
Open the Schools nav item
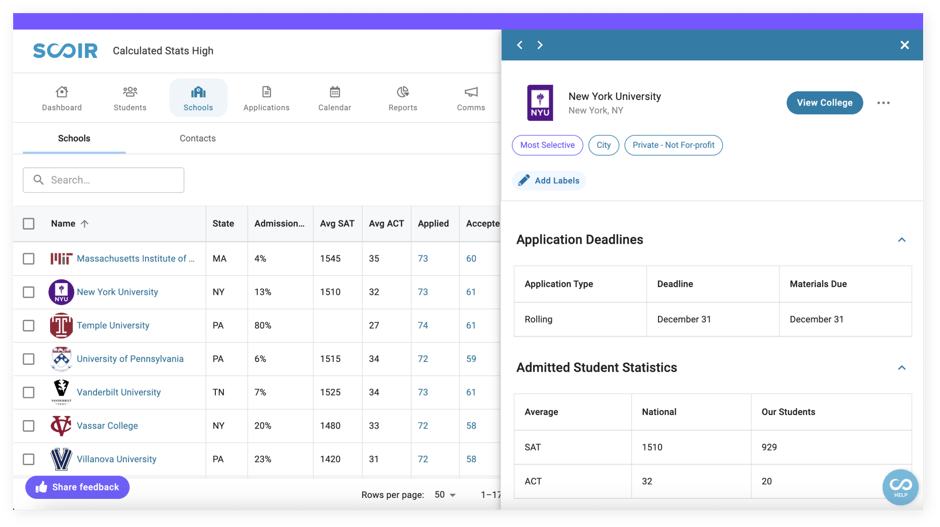pos(198,98)
